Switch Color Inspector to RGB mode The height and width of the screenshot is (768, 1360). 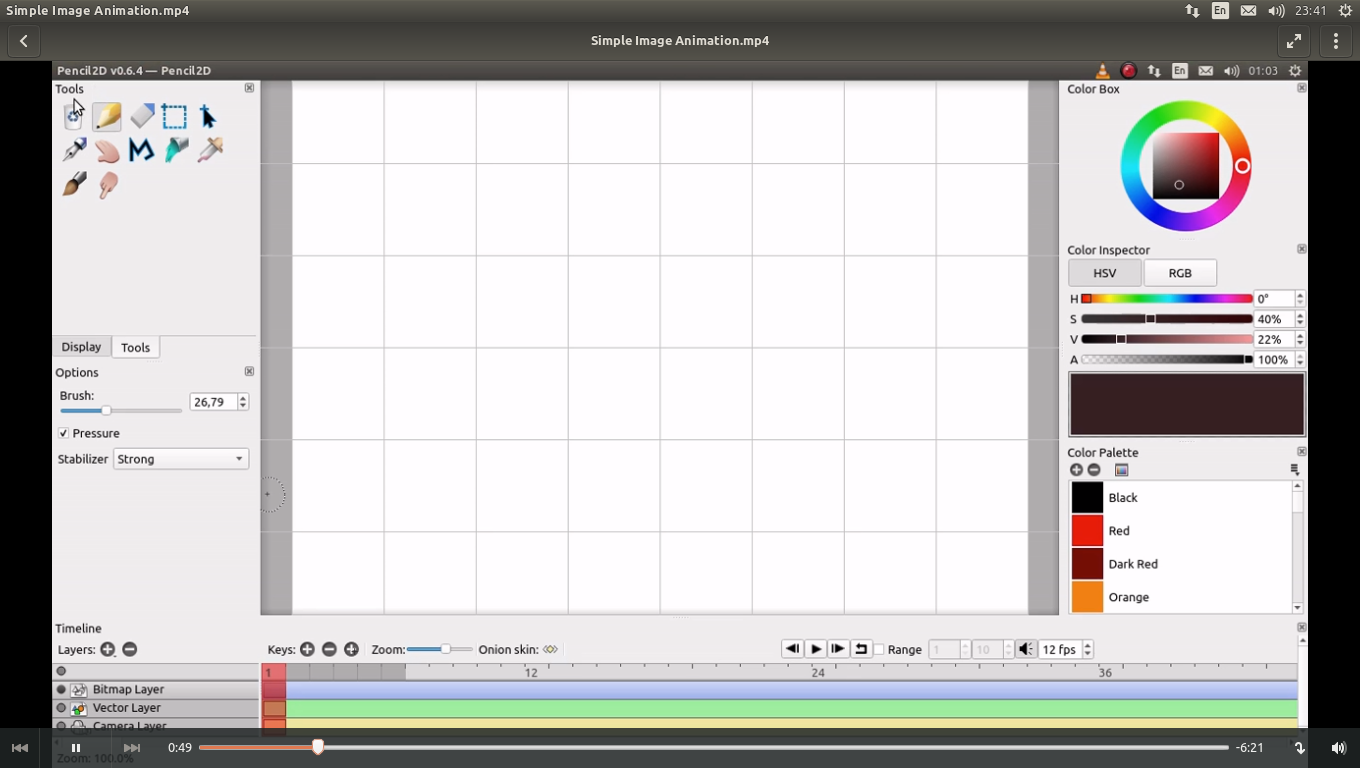pos(1180,272)
